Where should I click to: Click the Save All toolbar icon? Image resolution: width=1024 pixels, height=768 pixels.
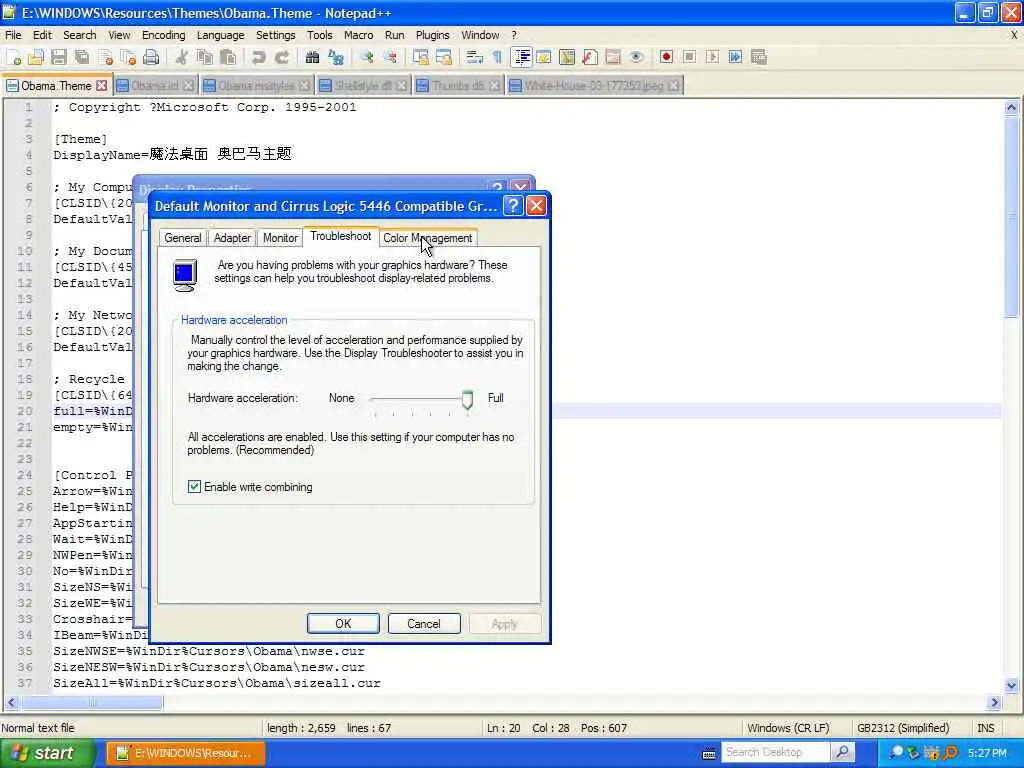pyautogui.click(x=82, y=57)
